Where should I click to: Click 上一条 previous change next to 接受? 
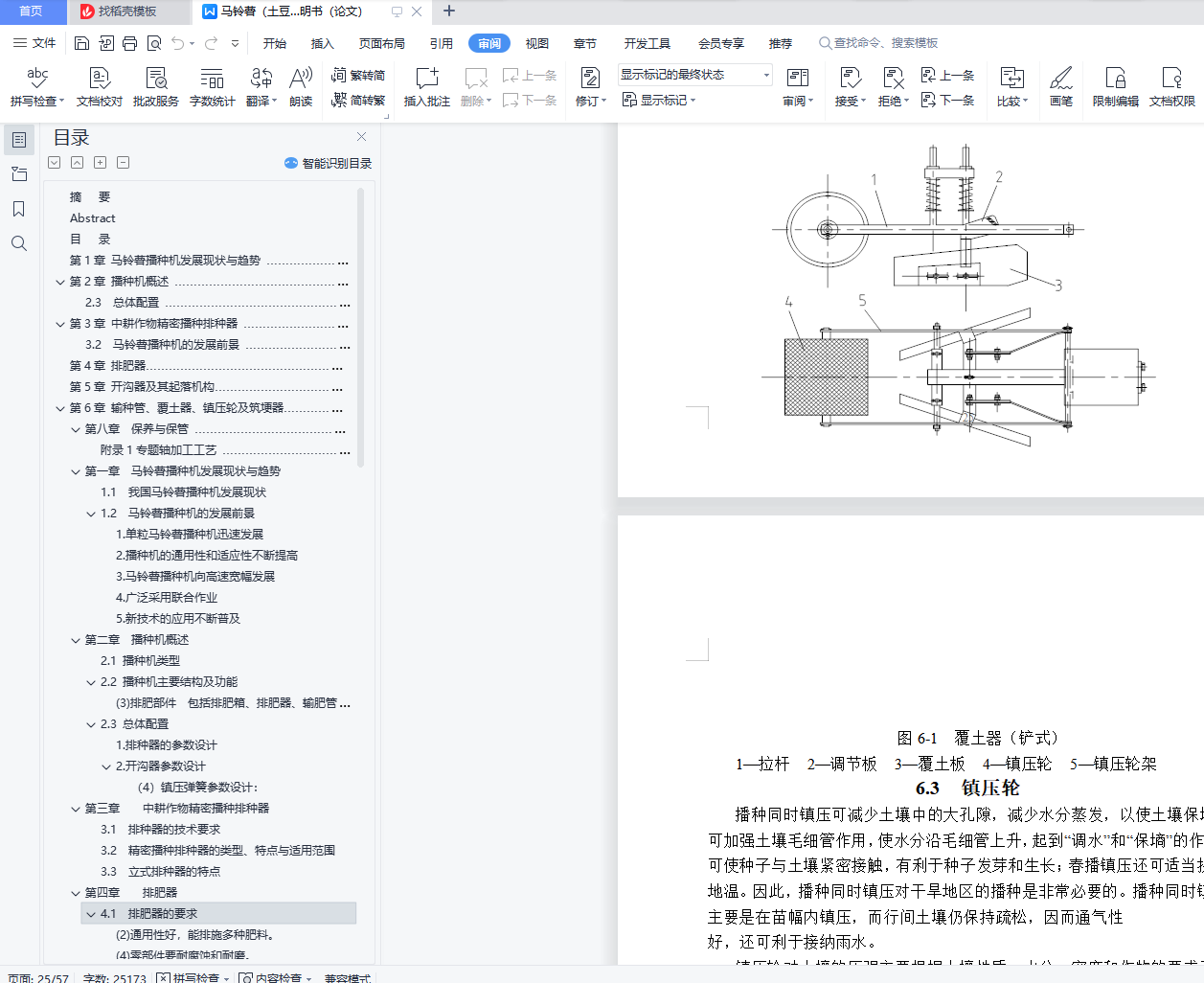tap(947, 75)
